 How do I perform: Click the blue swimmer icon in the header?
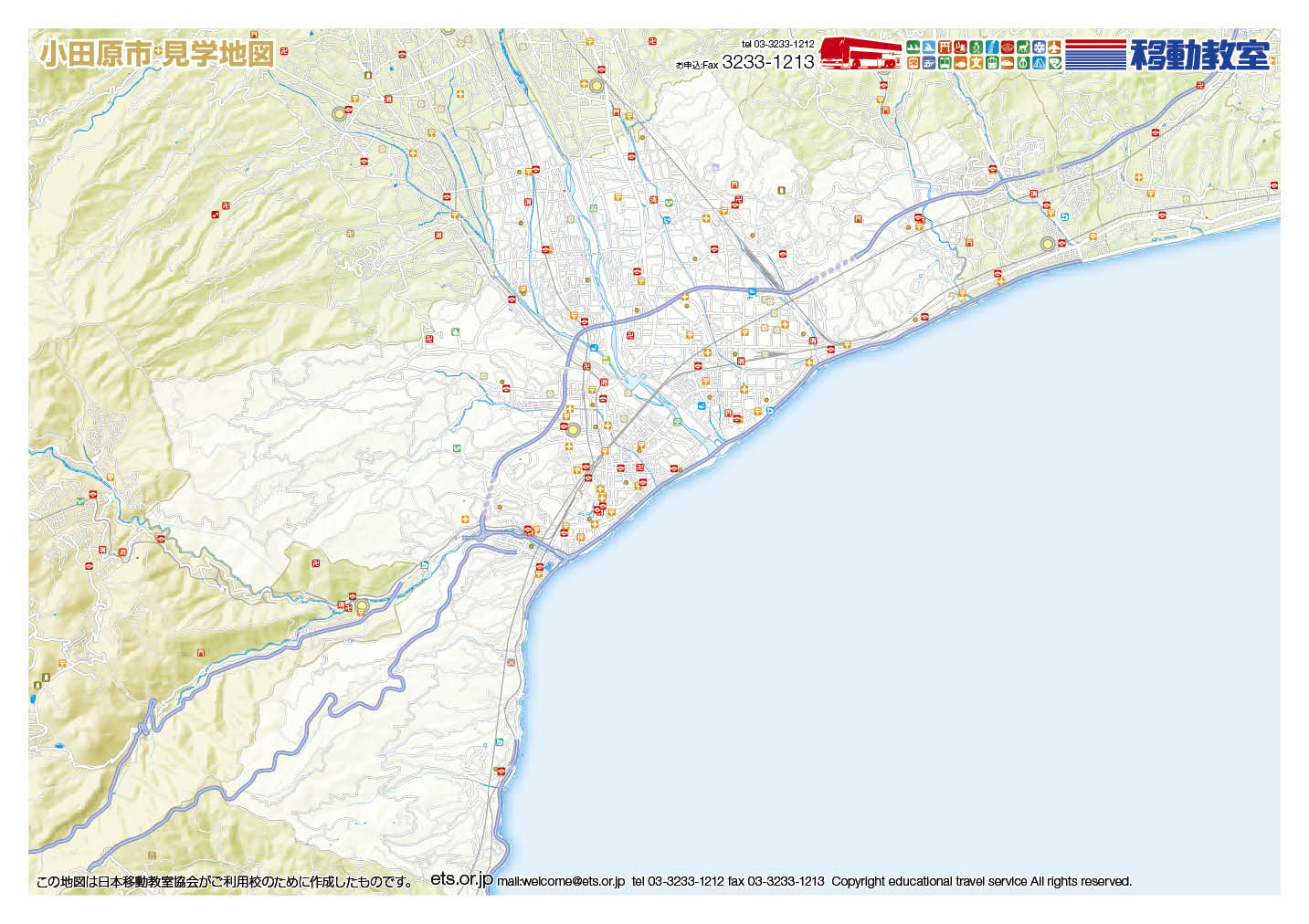(x=929, y=47)
